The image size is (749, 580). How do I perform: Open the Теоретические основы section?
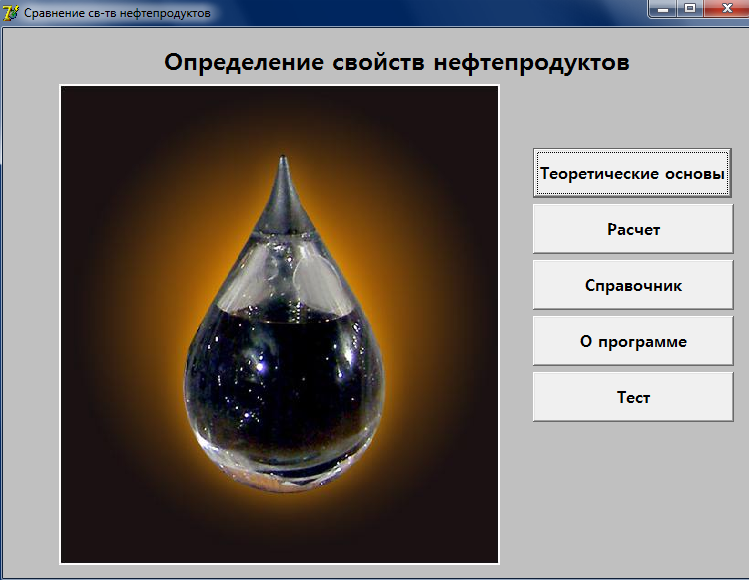[632, 172]
